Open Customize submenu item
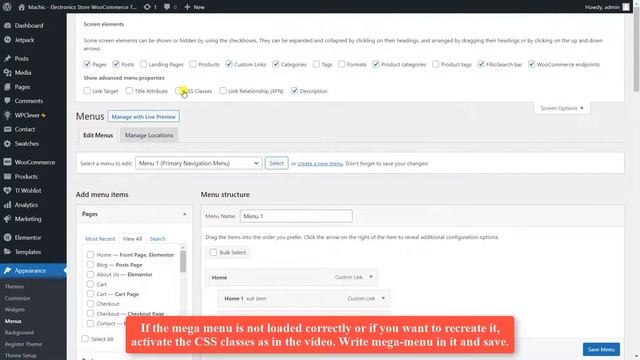640x360 pixels. (x=18, y=298)
